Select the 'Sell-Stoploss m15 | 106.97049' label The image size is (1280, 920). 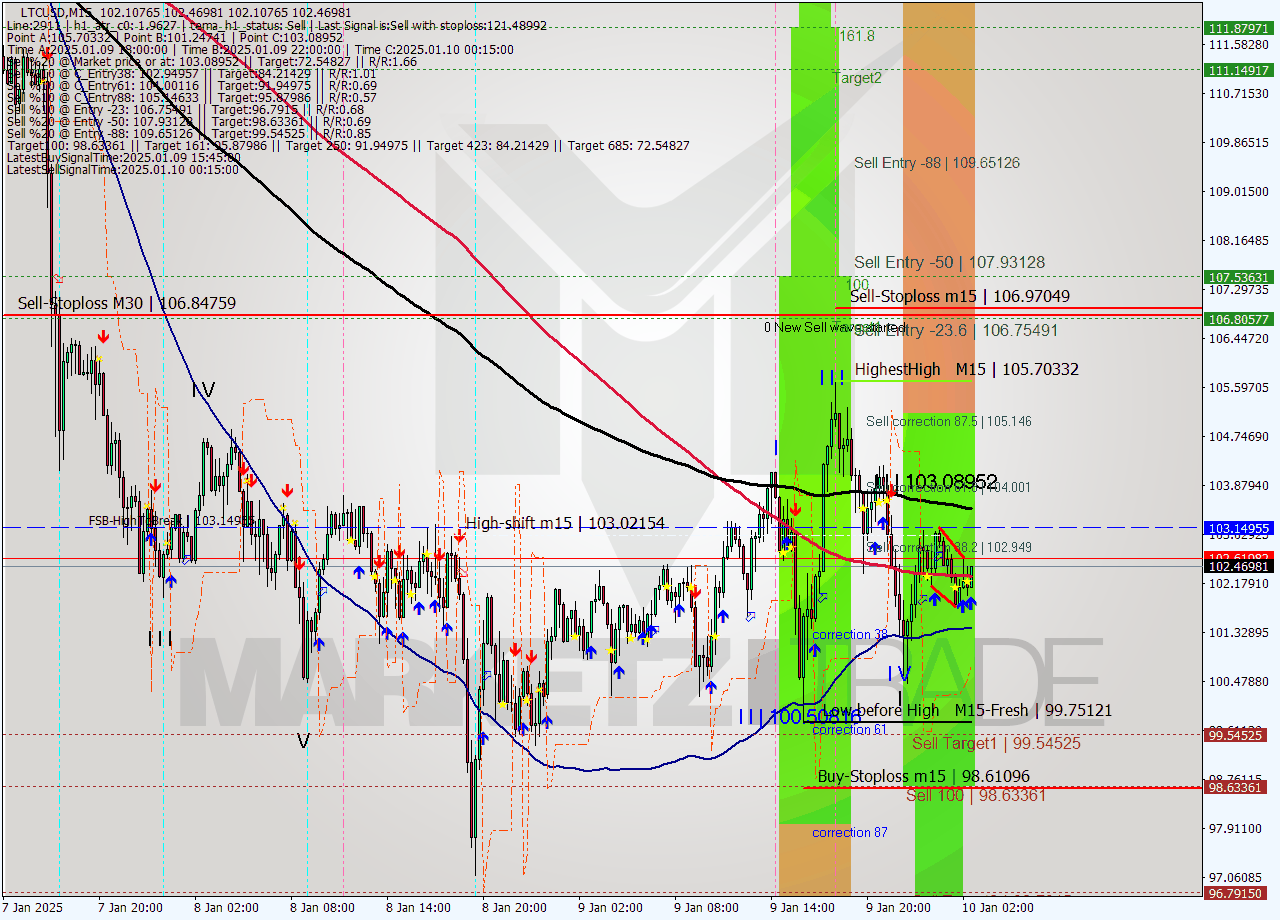pos(960,296)
